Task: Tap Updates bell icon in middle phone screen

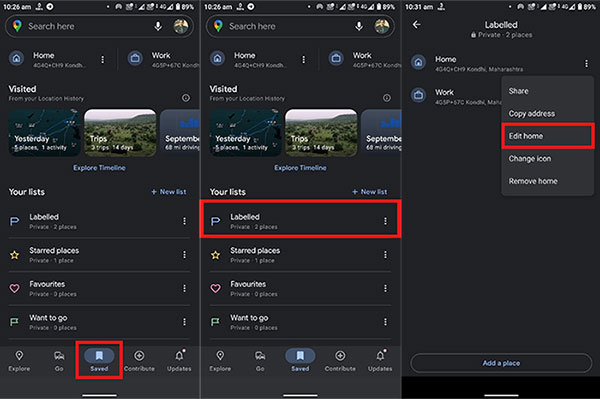Action: coord(380,355)
